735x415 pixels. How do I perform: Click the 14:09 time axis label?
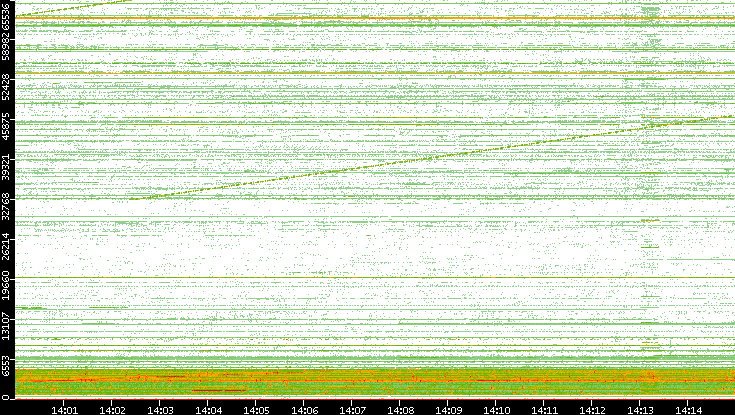[448, 409]
